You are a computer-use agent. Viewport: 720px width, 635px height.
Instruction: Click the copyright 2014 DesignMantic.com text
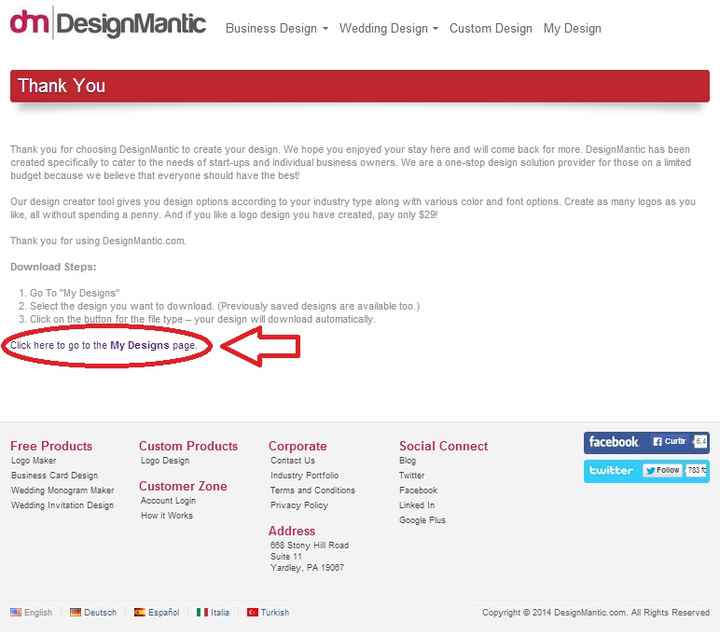596,613
